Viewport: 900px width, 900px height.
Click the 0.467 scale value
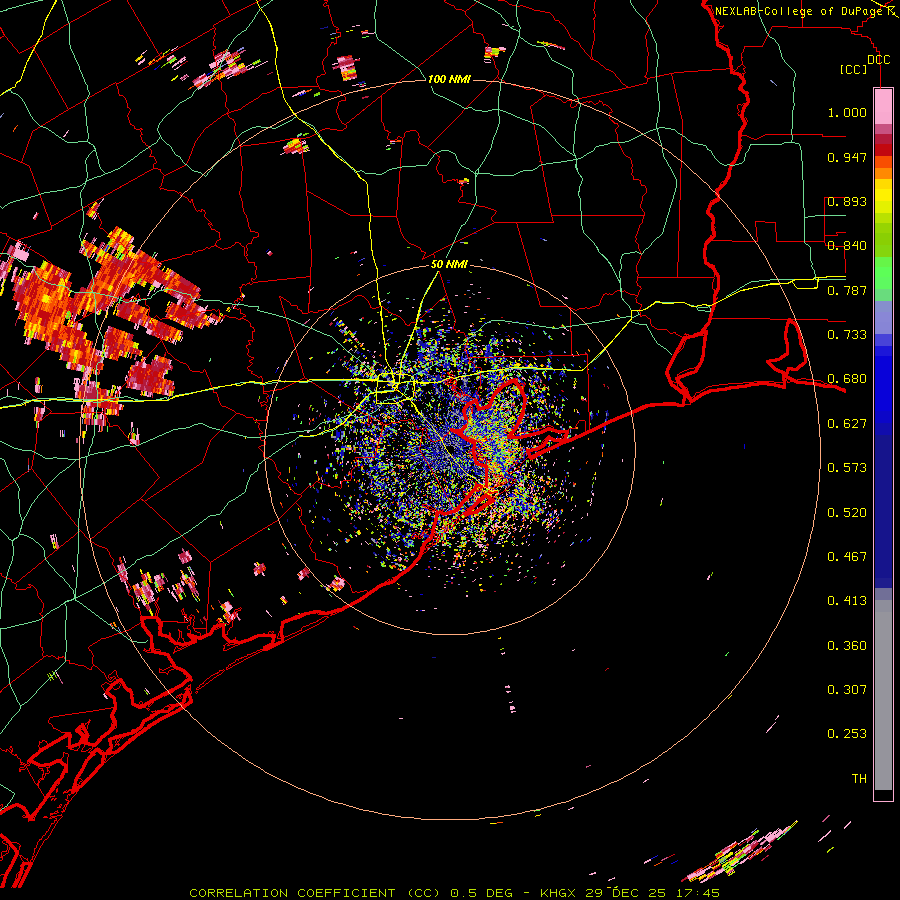click(847, 557)
